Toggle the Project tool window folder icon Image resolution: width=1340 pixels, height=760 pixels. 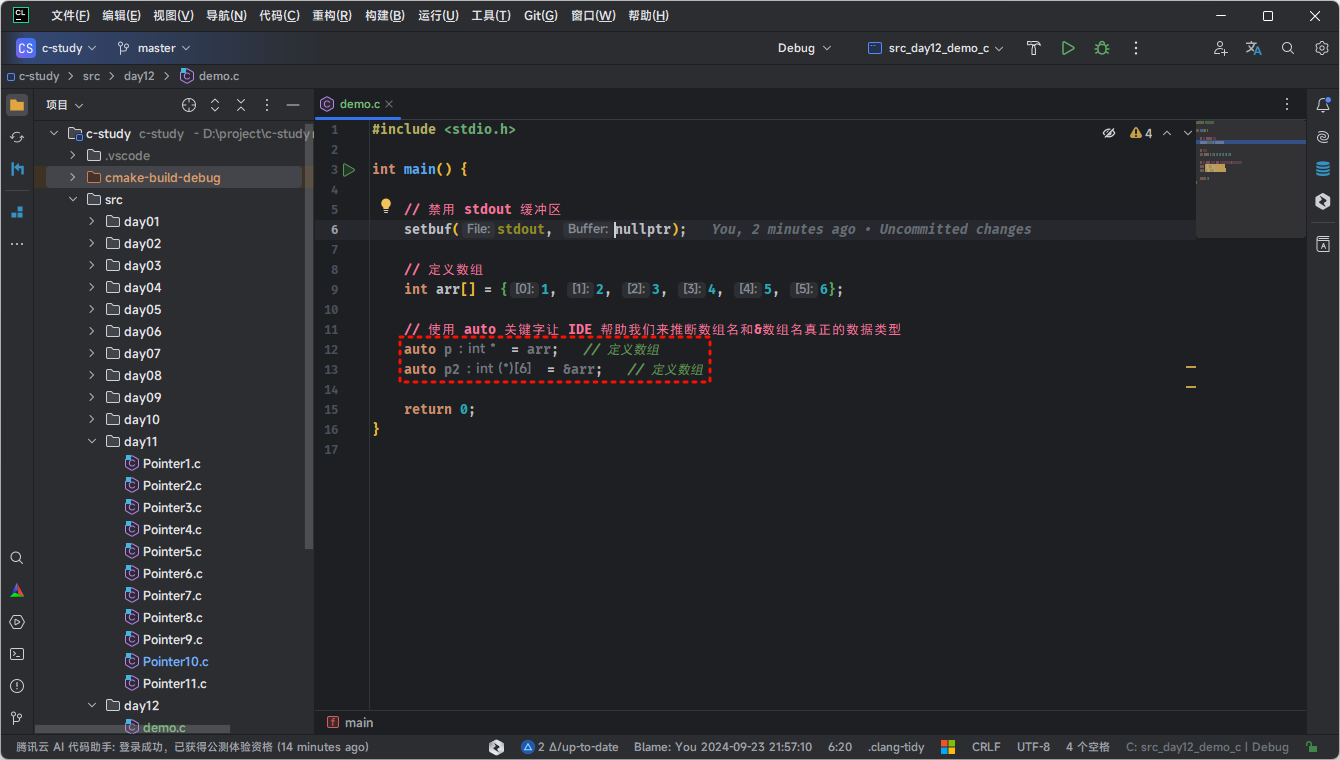tap(17, 105)
